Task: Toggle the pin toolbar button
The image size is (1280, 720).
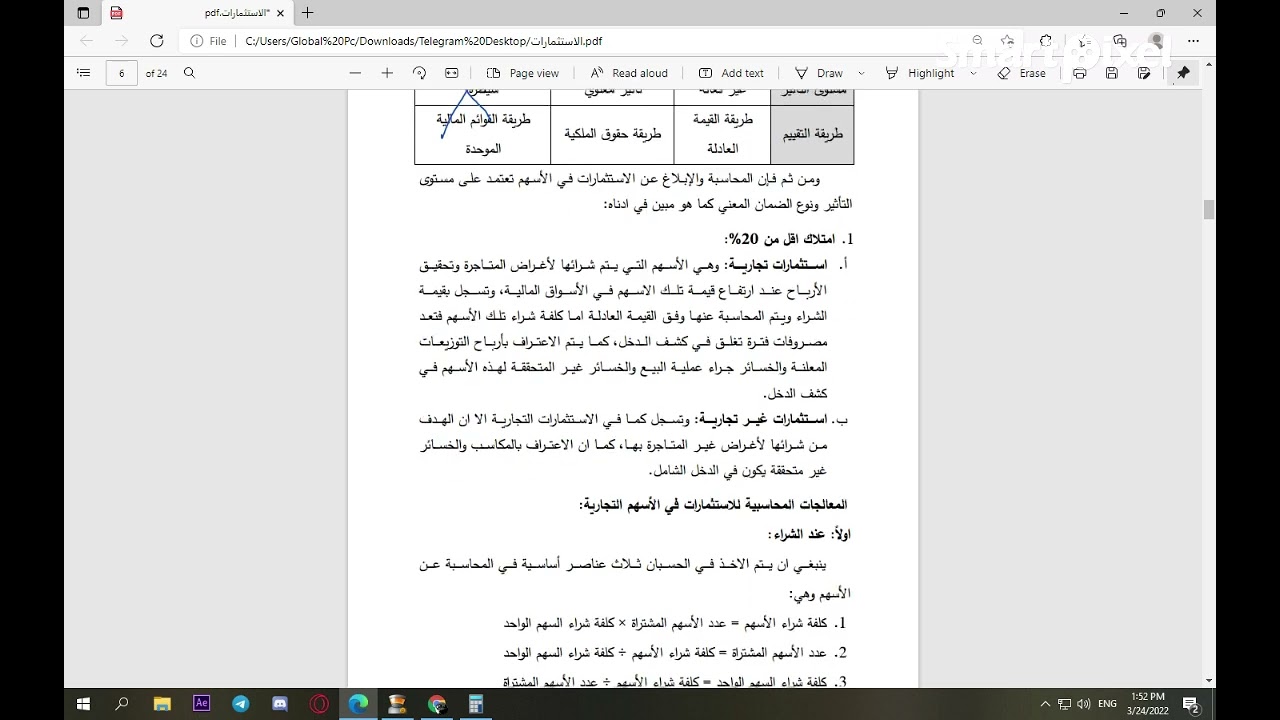Action: pyautogui.click(x=1184, y=73)
